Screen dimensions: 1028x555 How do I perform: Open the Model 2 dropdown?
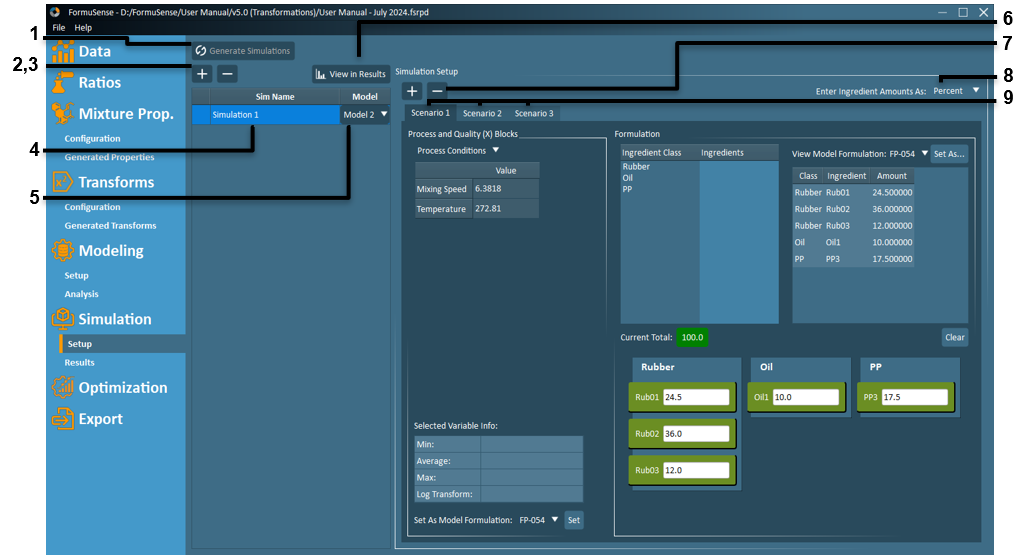pyautogui.click(x=365, y=115)
